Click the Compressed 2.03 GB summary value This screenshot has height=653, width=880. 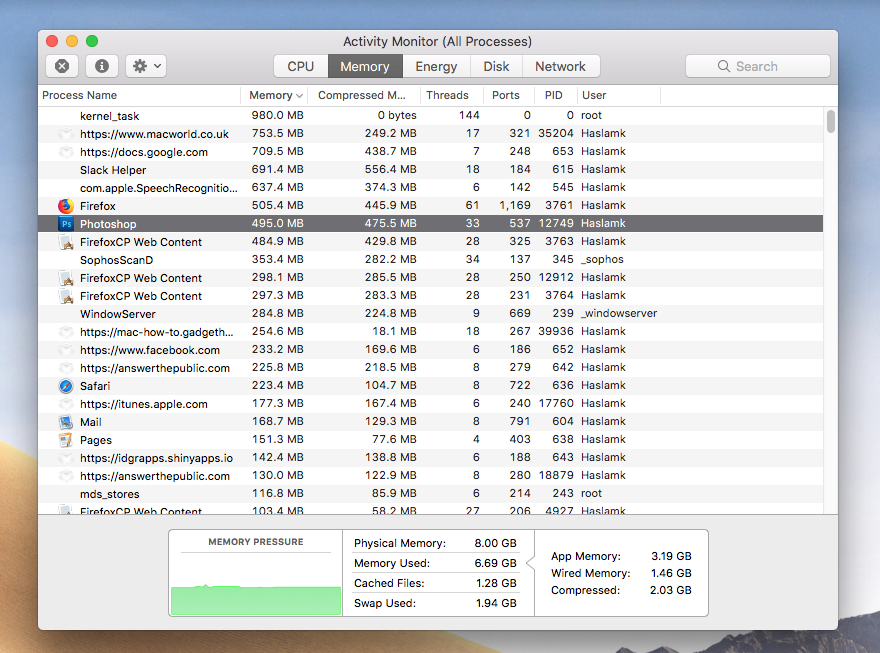(x=671, y=590)
